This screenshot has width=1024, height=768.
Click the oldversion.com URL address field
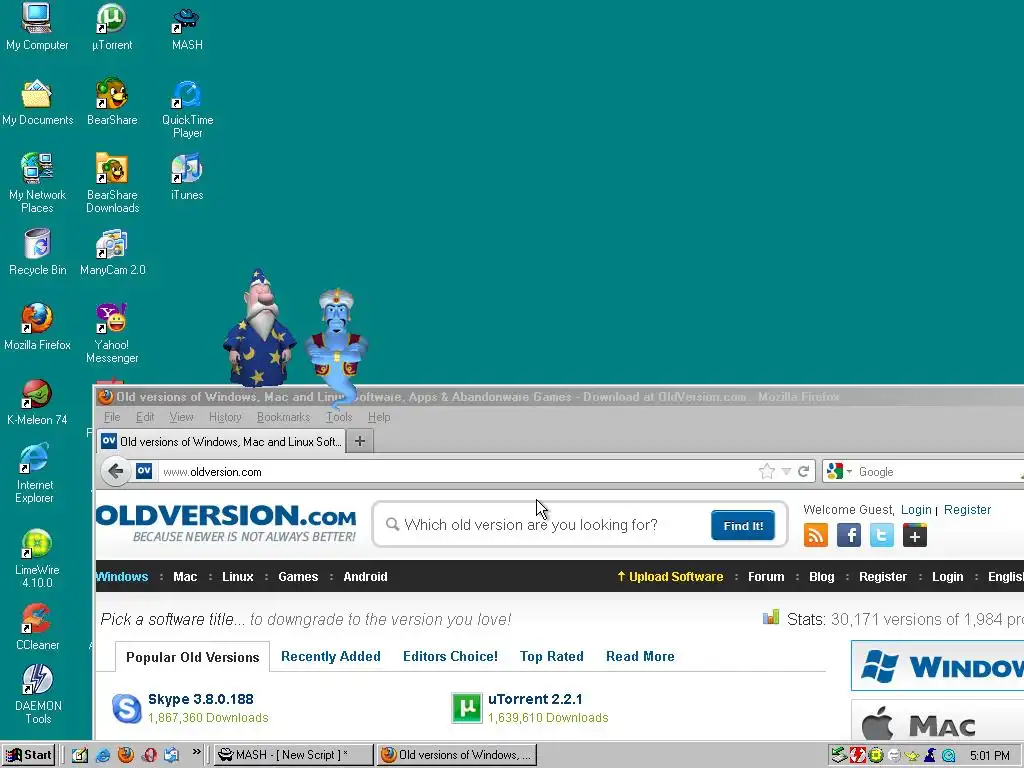click(x=457, y=472)
